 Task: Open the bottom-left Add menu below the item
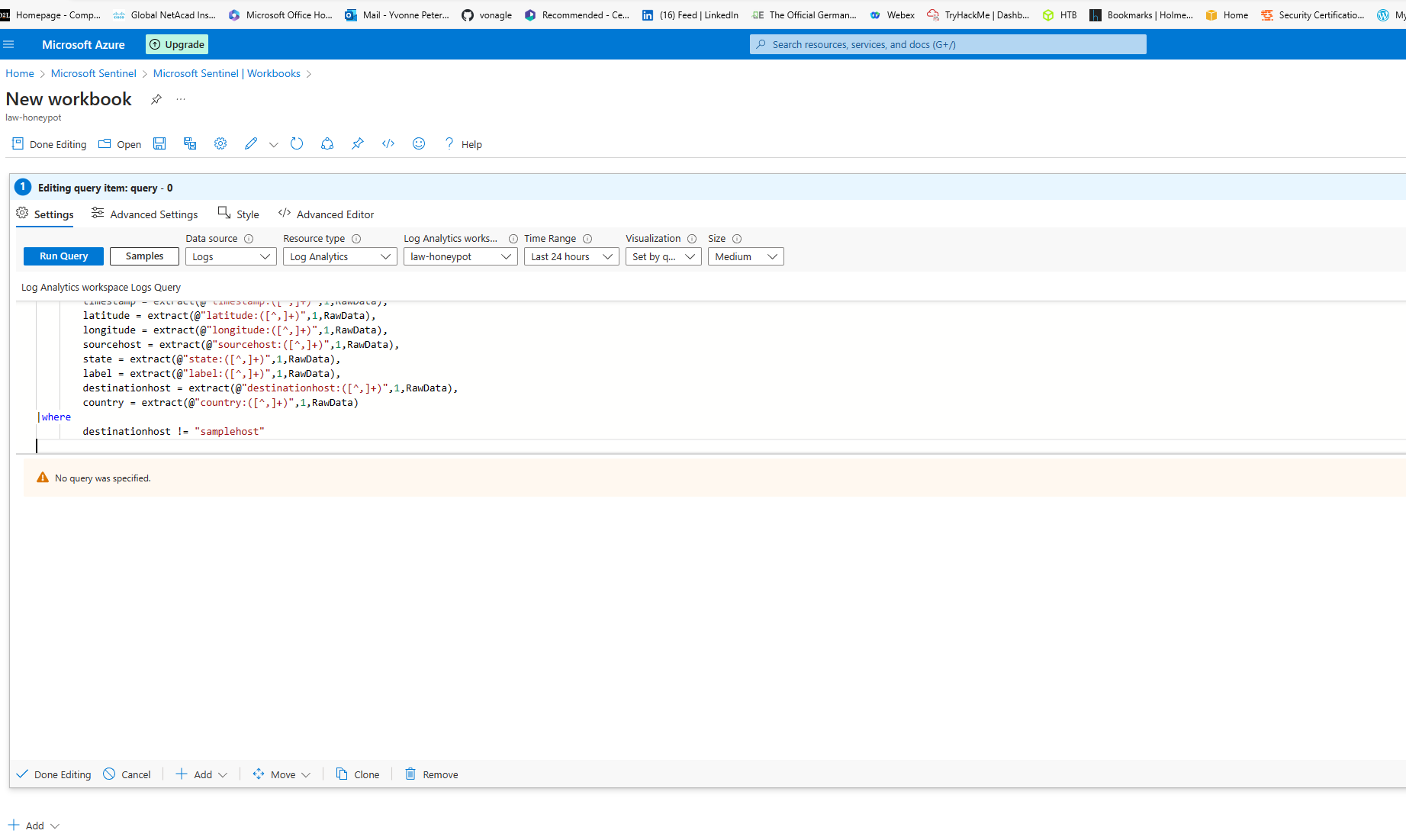point(34,826)
